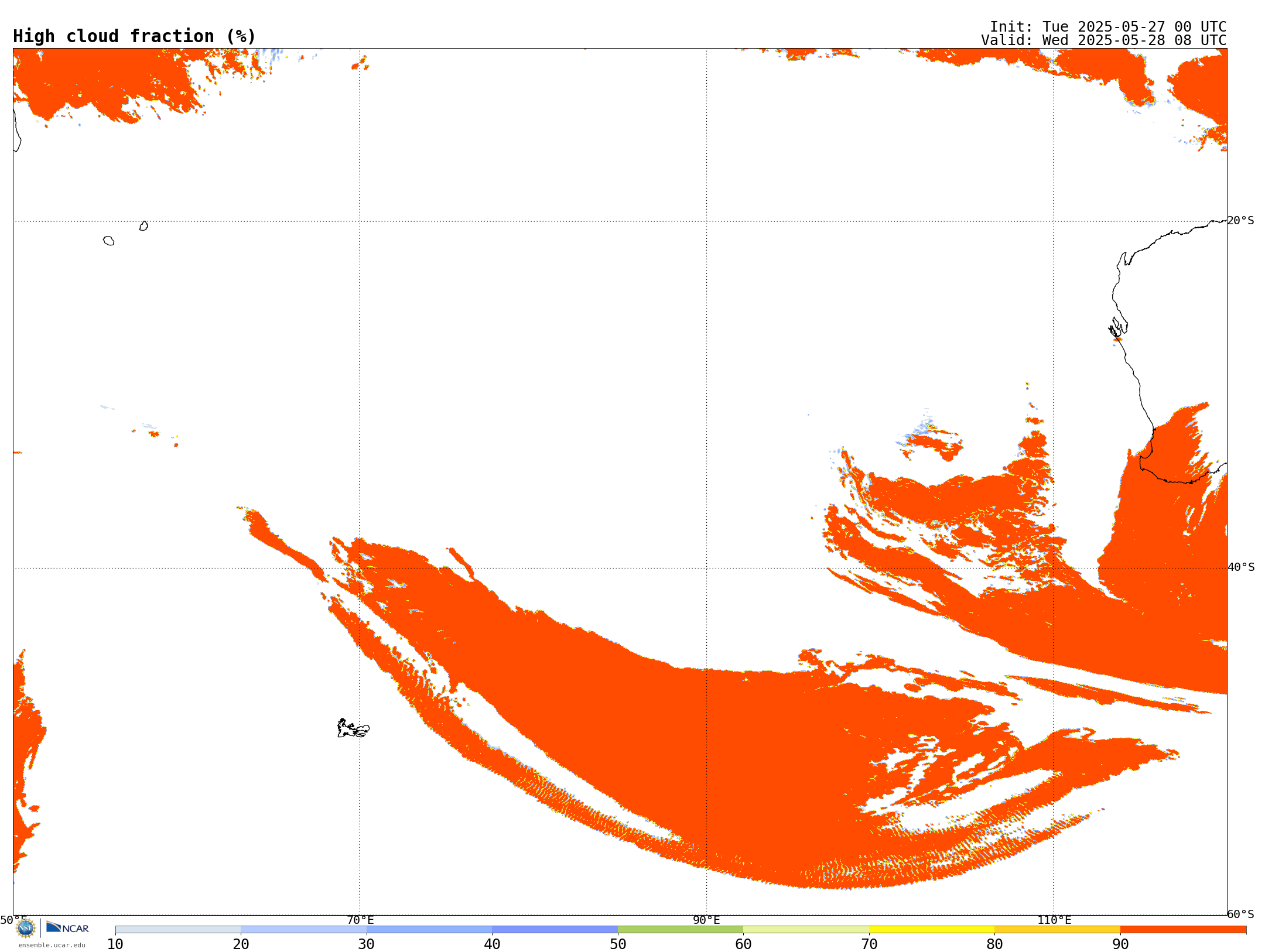
Task: Click the 'Init: Tue 2025-05-27 00 UTC' text
Action: click(1108, 27)
